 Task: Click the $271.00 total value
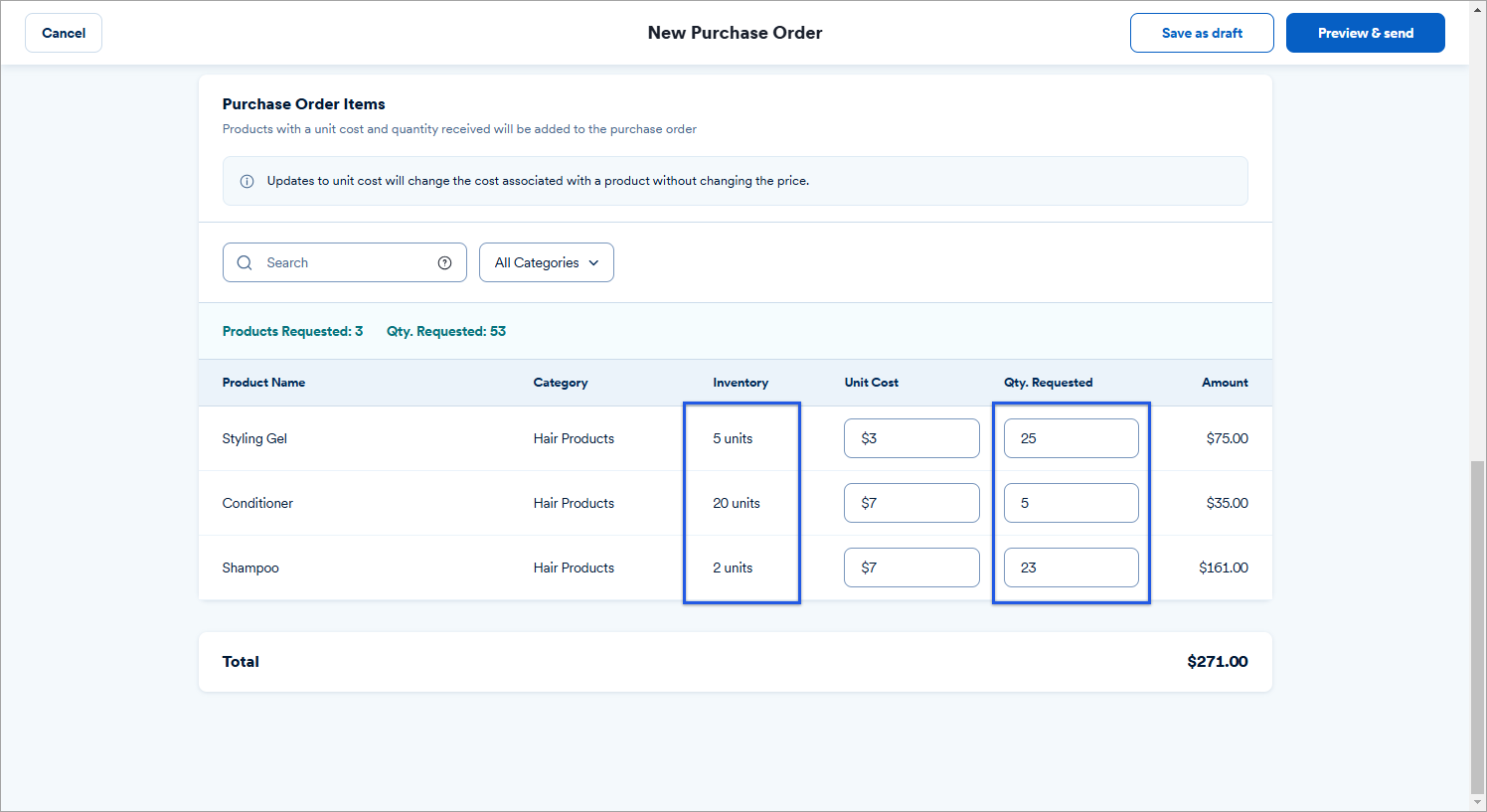[1218, 662]
